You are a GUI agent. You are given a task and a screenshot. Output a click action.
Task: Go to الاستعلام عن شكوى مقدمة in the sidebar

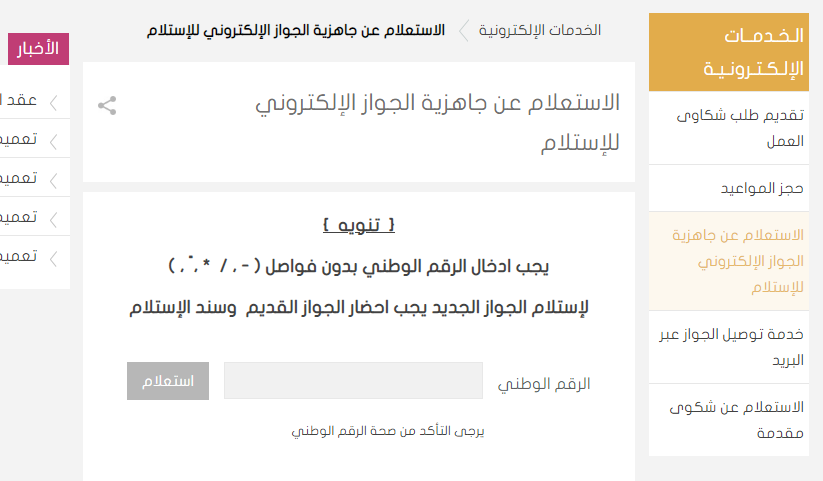click(x=748, y=420)
